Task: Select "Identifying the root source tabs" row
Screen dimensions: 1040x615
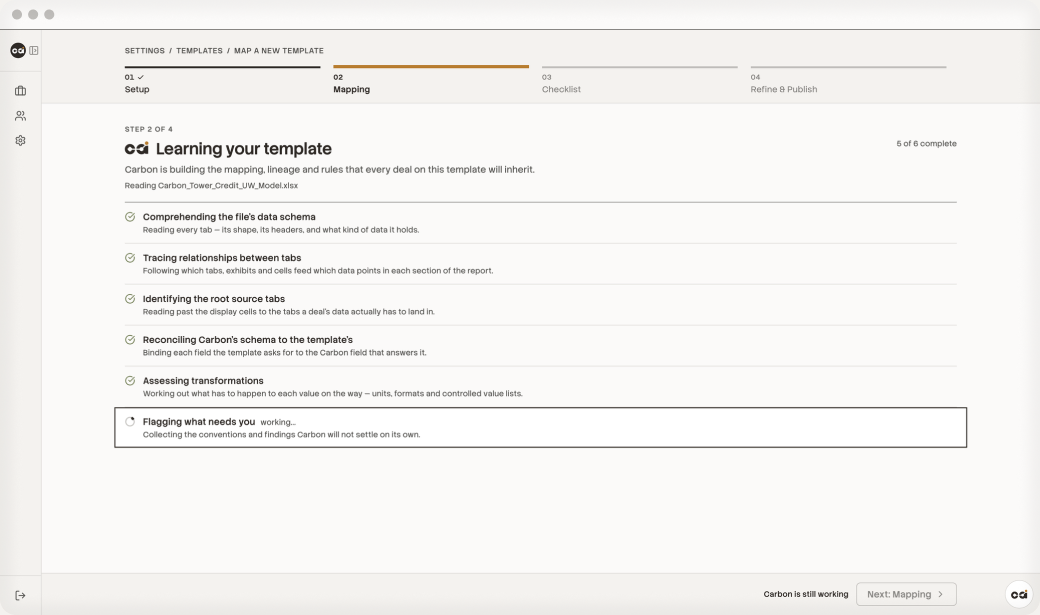Action: [x=541, y=305]
